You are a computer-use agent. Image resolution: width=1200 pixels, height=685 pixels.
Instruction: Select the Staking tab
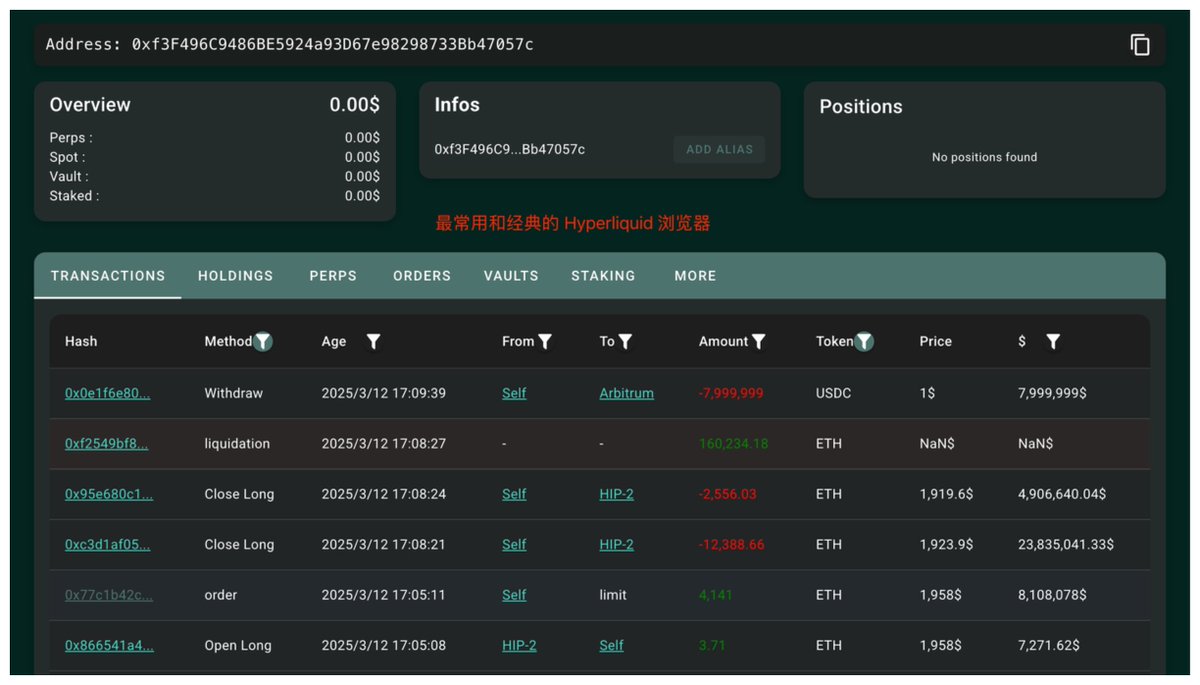[x=603, y=276]
